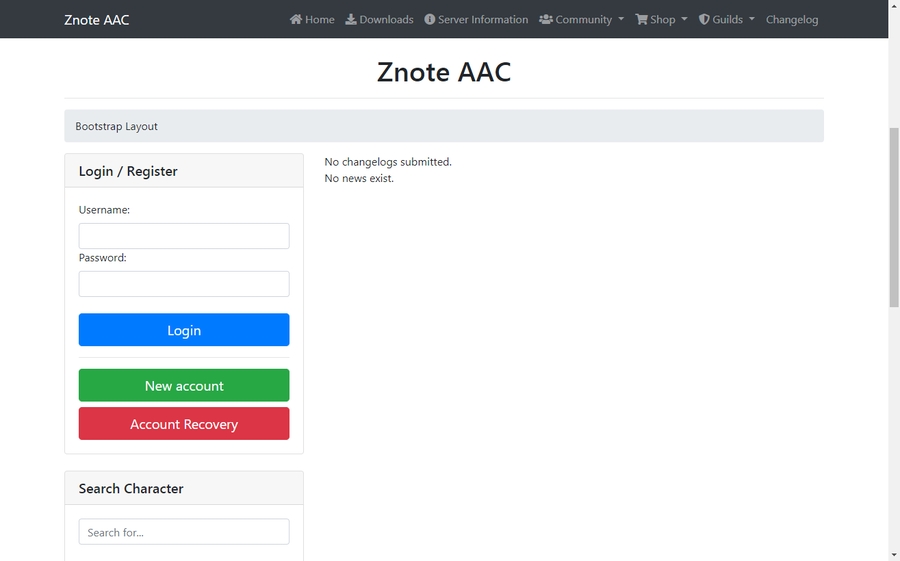The width and height of the screenshot is (900, 561).
Task: Click the Server Information info icon
Action: point(430,19)
